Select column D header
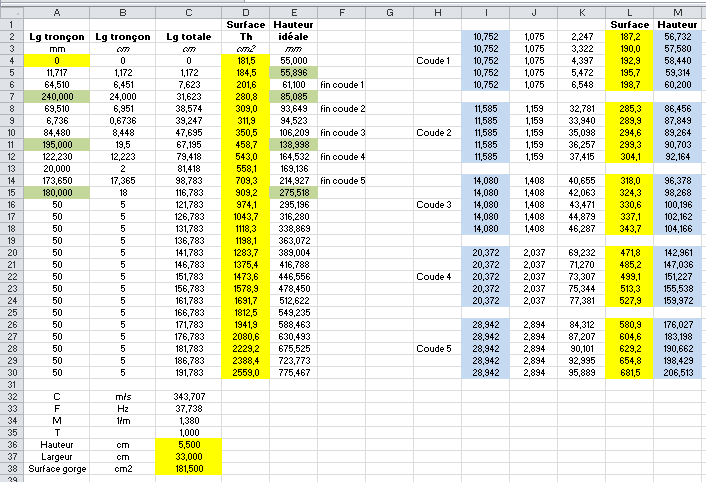Image resolution: width=706 pixels, height=482 pixels. (x=245, y=13)
